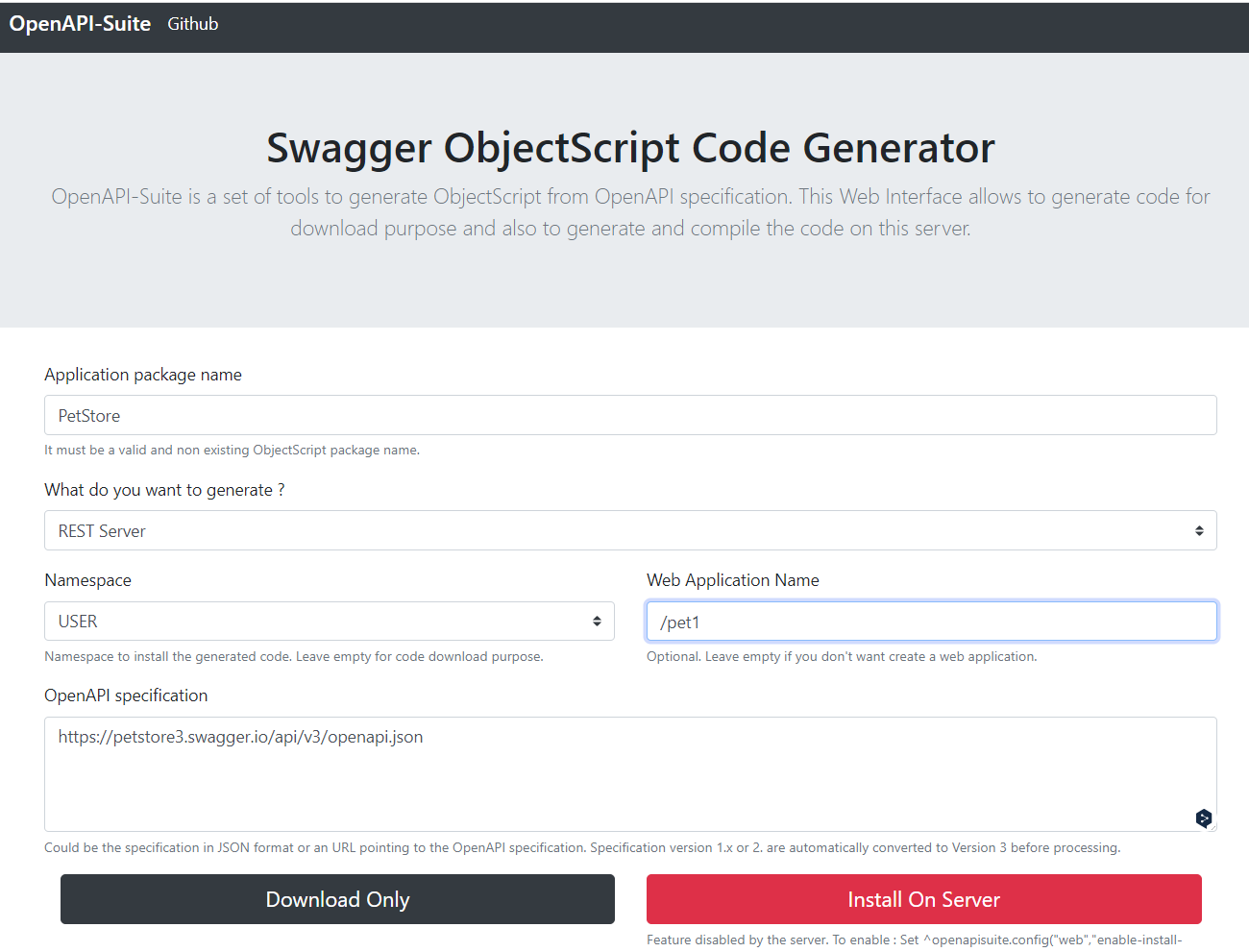Click the "OpenAPI specification" label

(126, 696)
